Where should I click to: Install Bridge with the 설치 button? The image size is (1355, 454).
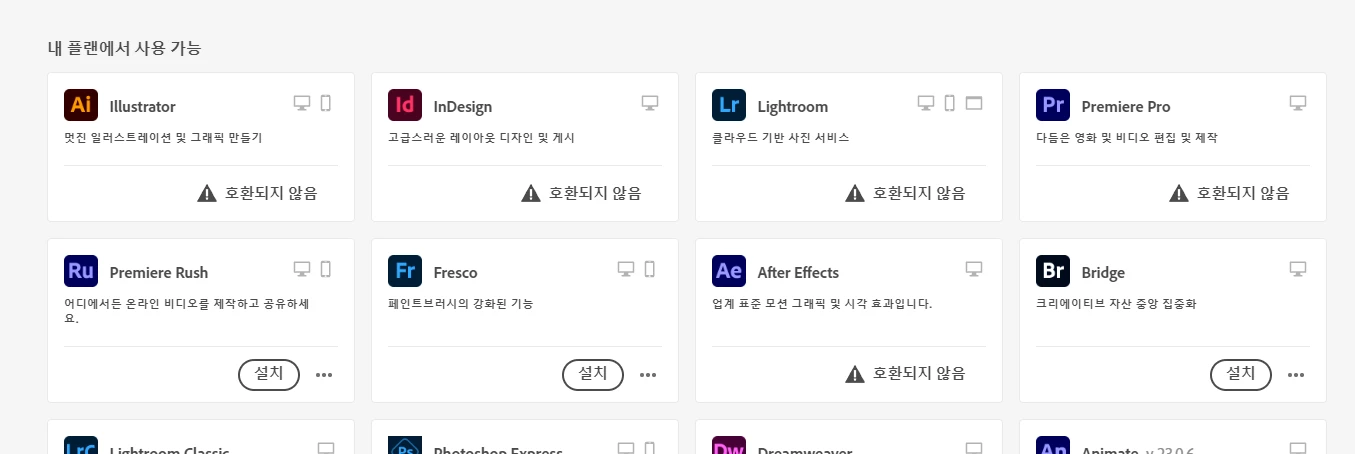tap(1241, 374)
